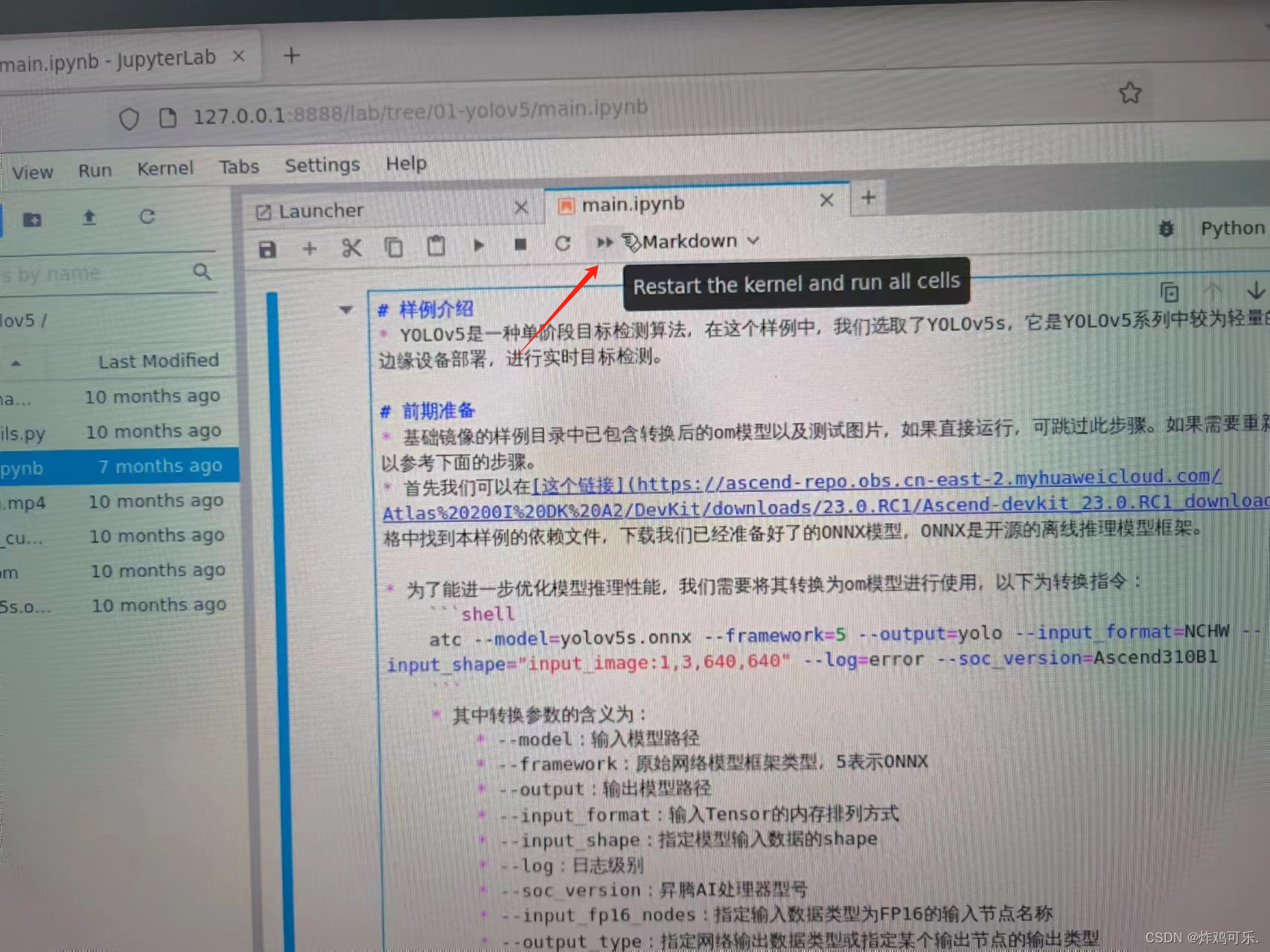Image resolution: width=1270 pixels, height=952 pixels.
Task: Click the browser address bar URL
Action: [421, 112]
